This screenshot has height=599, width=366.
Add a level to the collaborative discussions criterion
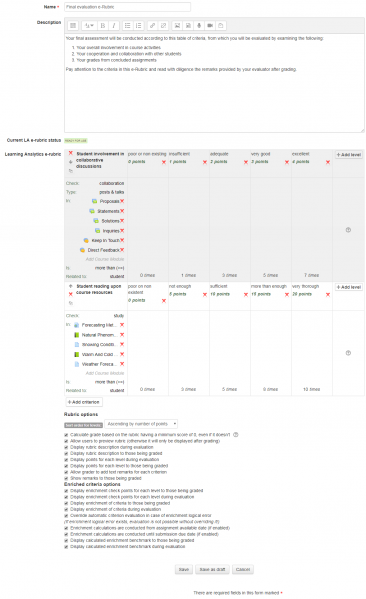349,155
